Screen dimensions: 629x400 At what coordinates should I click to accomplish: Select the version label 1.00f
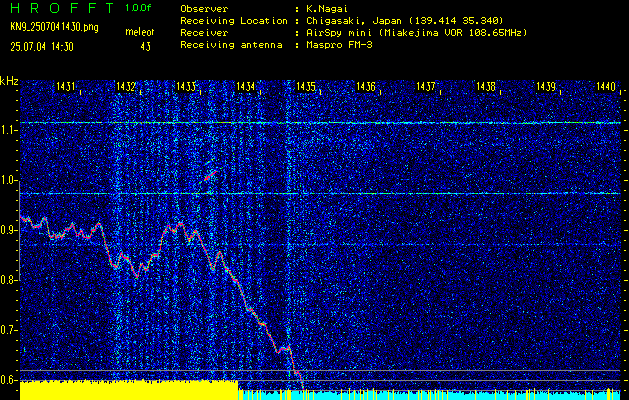tap(138, 8)
